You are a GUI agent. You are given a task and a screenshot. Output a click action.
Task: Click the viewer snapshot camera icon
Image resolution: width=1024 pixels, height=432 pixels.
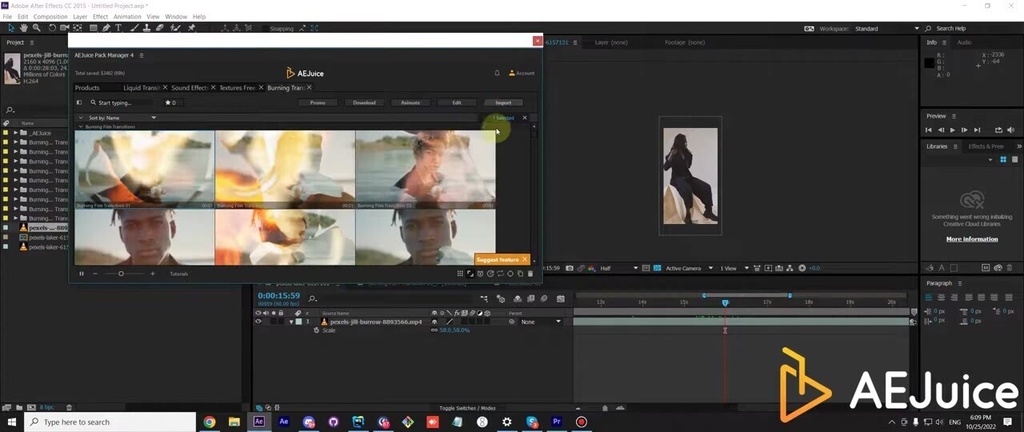tap(569, 268)
